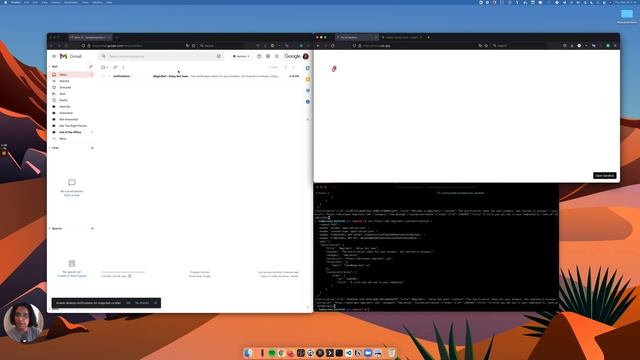Collapse the Spaces section
Screen dimensions: 640x360
[50, 229]
